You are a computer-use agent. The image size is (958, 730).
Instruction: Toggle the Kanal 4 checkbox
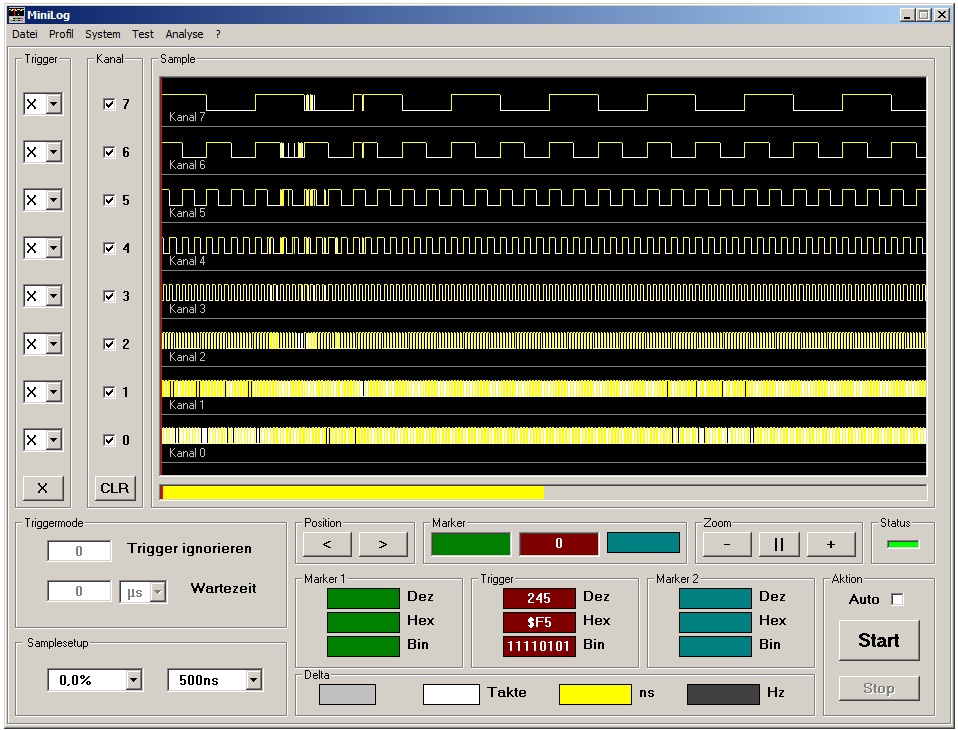pyautogui.click(x=109, y=248)
